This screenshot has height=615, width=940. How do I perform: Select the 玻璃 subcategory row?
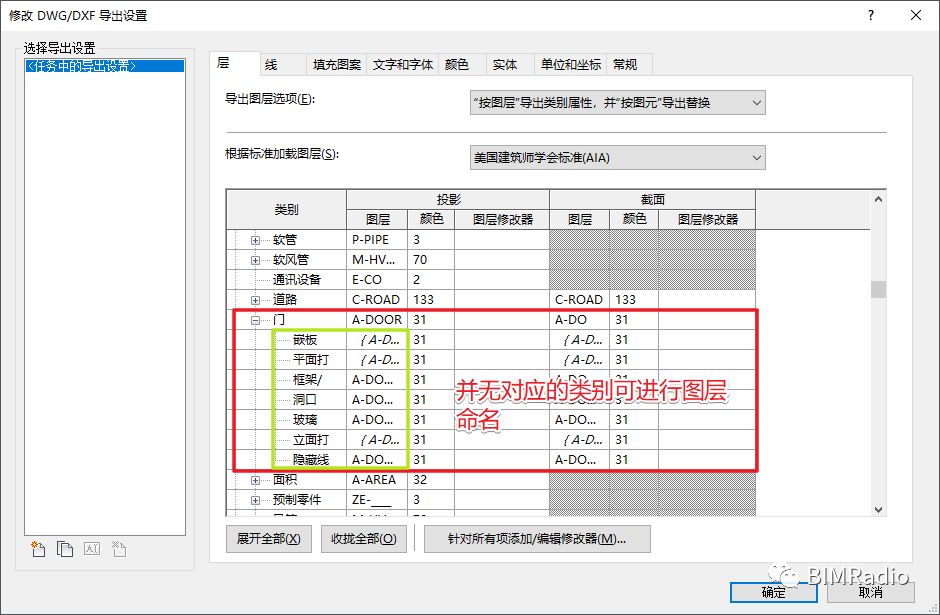[305, 420]
